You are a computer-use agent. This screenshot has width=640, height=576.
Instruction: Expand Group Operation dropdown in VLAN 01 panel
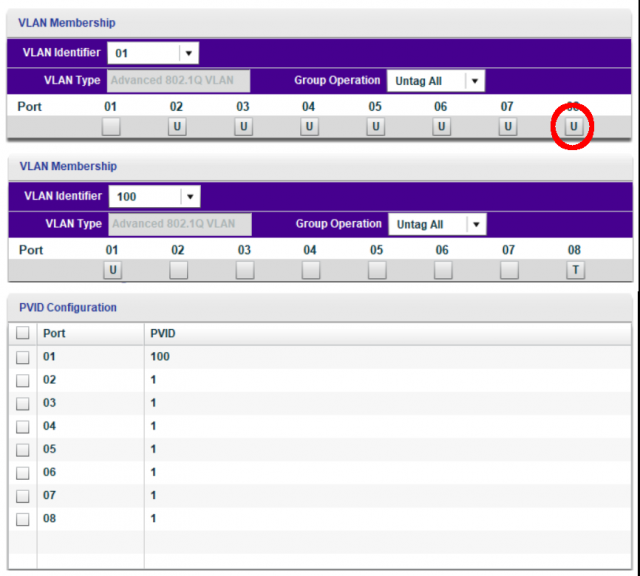coord(474,81)
